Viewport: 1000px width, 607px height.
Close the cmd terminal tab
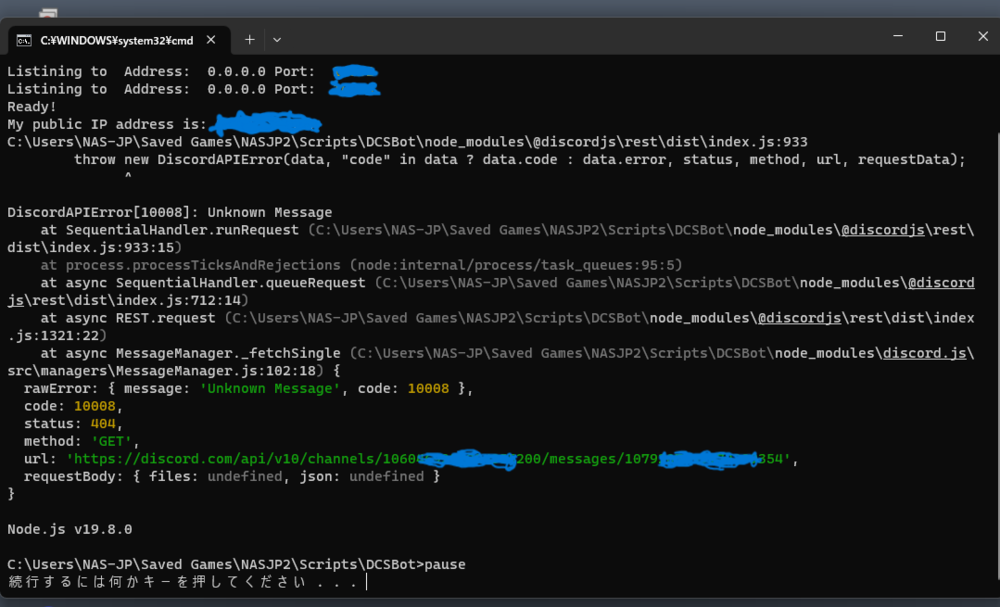point(211,40)
